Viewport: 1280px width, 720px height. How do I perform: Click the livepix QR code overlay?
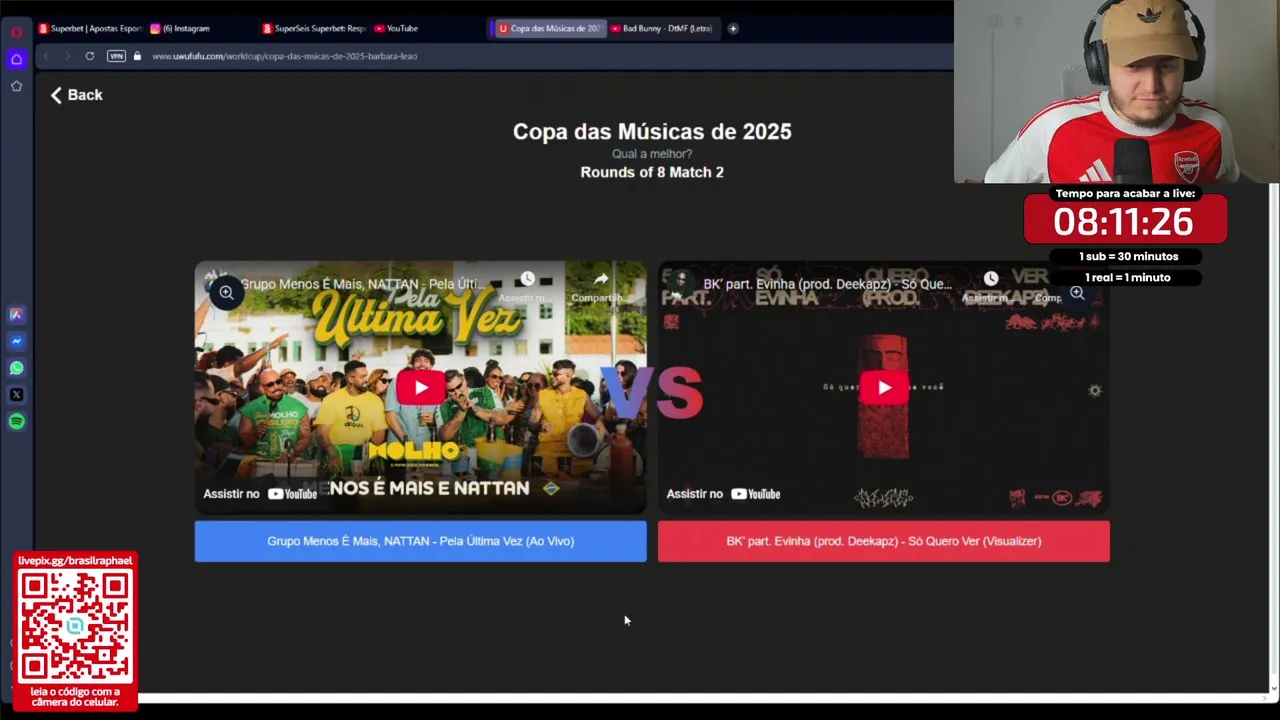(x=75, y=627)
